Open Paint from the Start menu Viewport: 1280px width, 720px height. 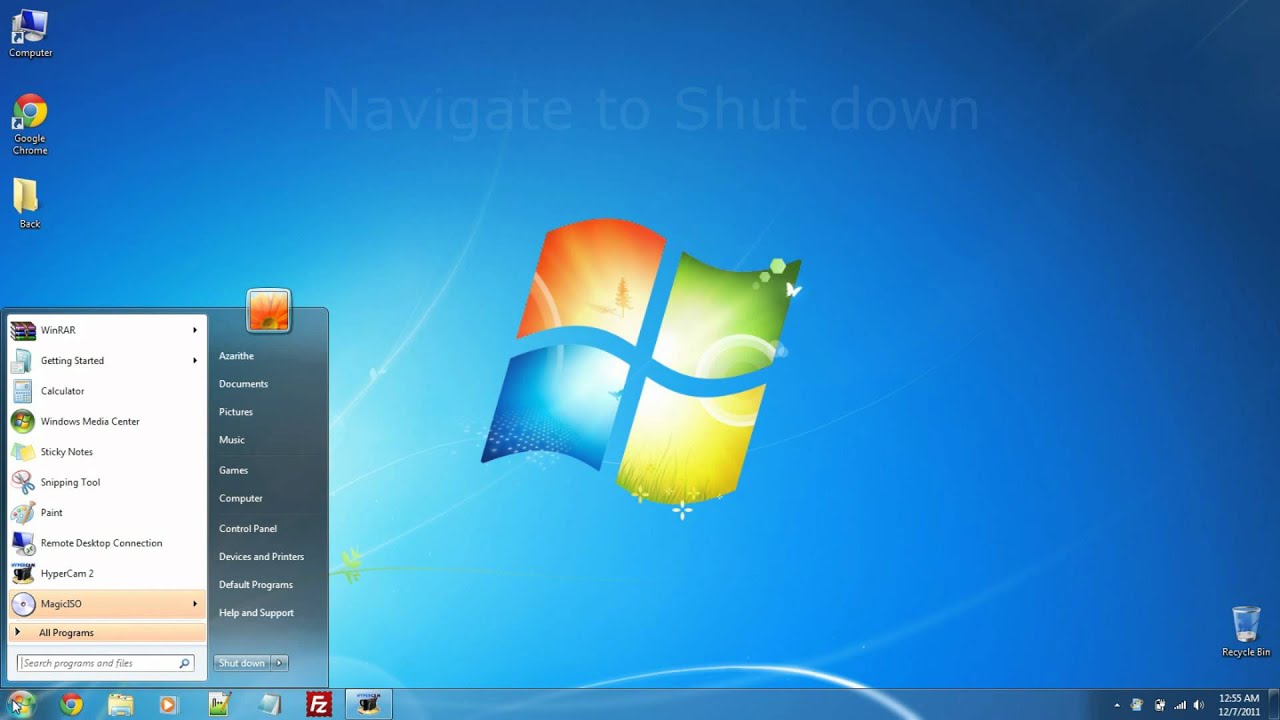pos(107,512)
